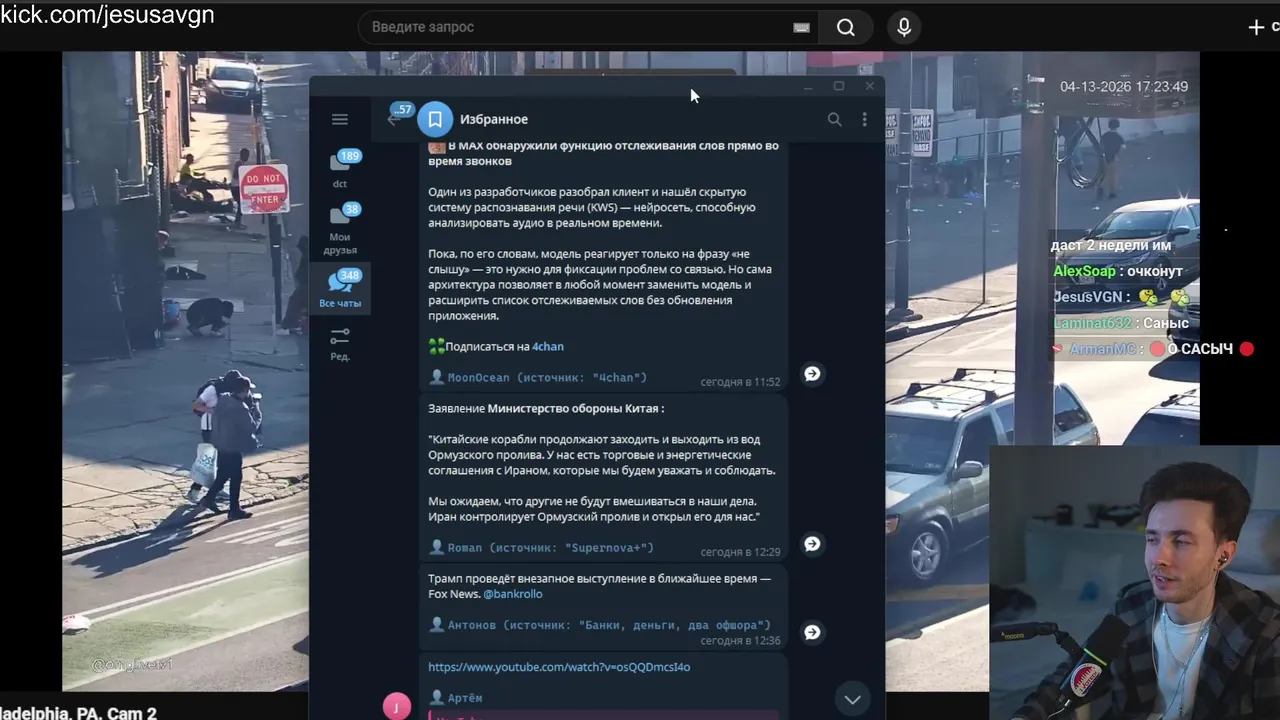1280x720 pixels.
Task: Search within the Избранное chat
Action: click(x=834, y=119)
